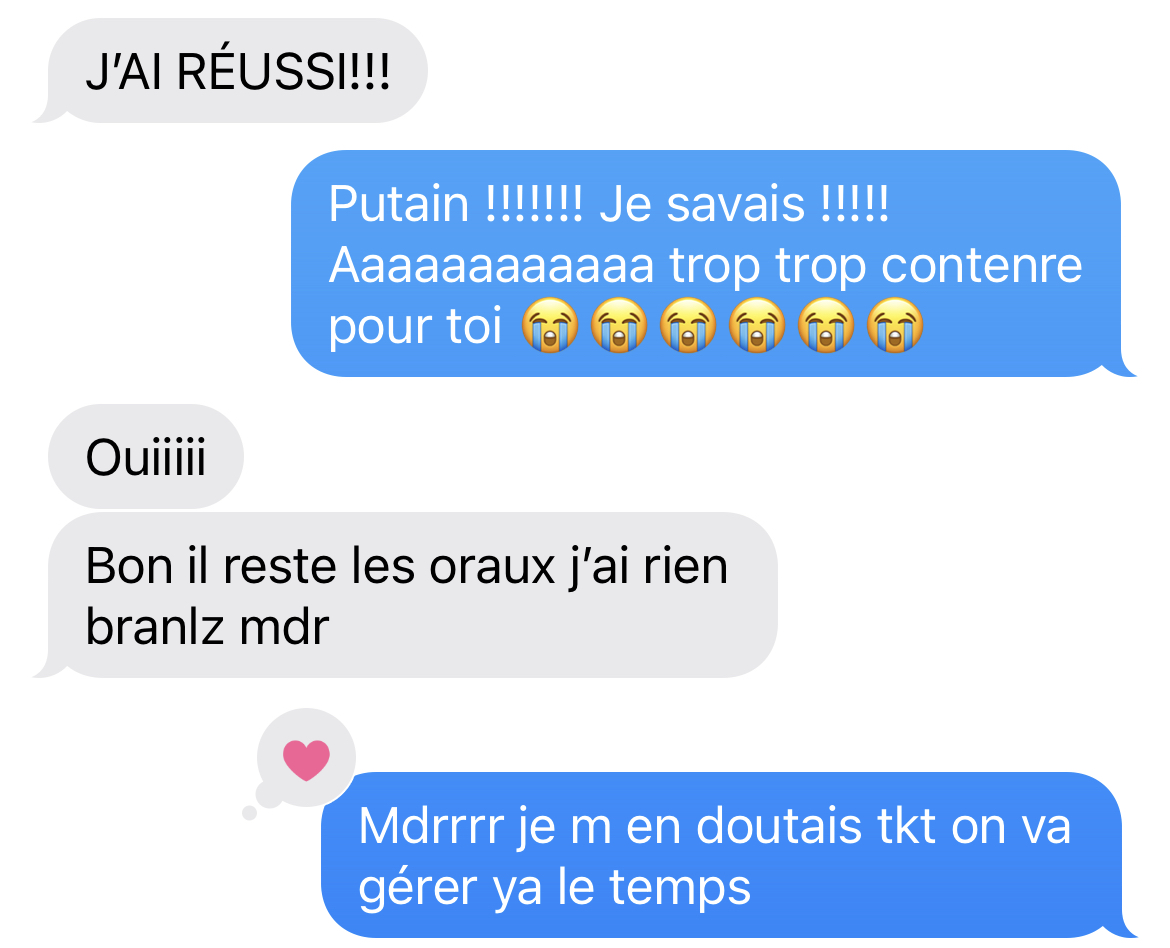Click the word "contenre" in blue message
The height and width of the screenshot is (948, 1170).
(x=981, y=266)
